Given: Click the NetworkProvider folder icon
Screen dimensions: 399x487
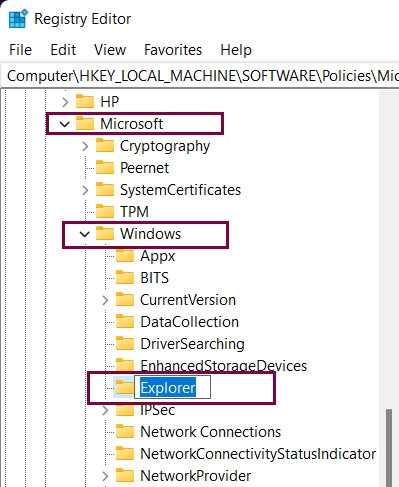Looking at the screenshot, I should pyautogui.click(x=125, y=475).
